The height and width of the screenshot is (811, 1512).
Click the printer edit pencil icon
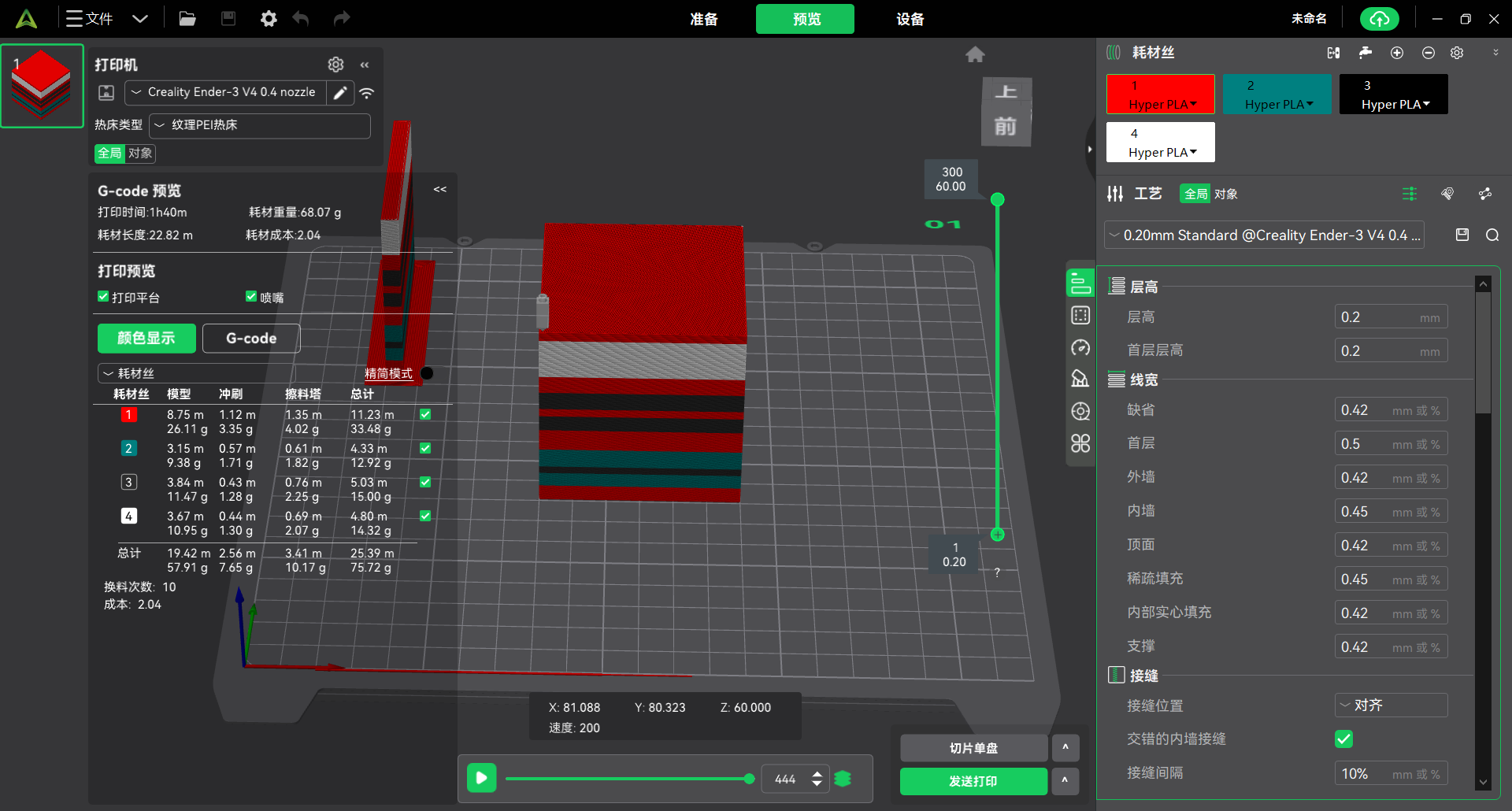click(x=340, y=93)
